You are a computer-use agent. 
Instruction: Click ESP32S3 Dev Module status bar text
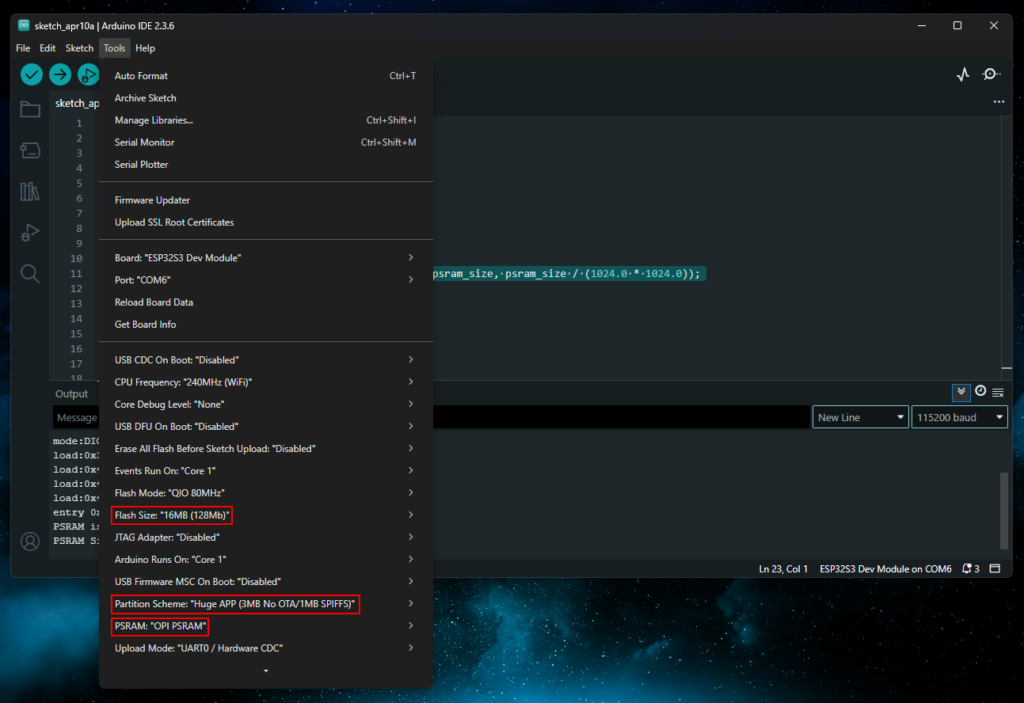pyautogui.click(x=885, y=569)
